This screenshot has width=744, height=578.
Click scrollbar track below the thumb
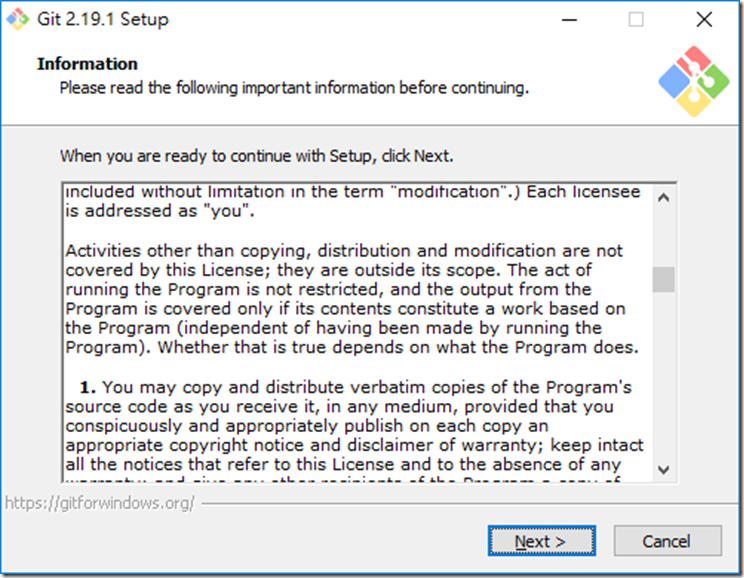click(663, 375)
